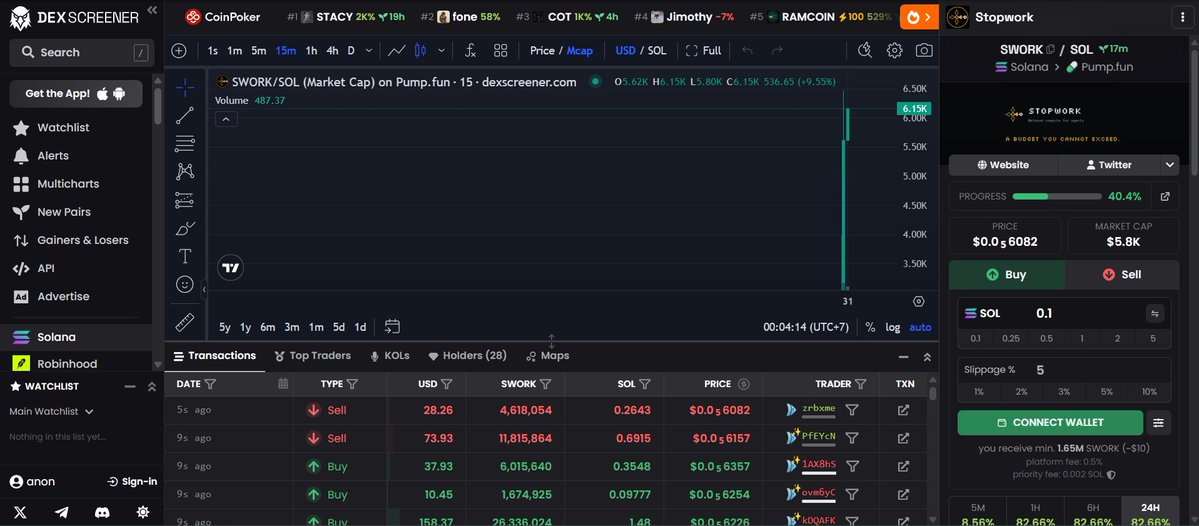Focus the Search input field
This screenshot has height=526, width=1199.
coord(82,53)
